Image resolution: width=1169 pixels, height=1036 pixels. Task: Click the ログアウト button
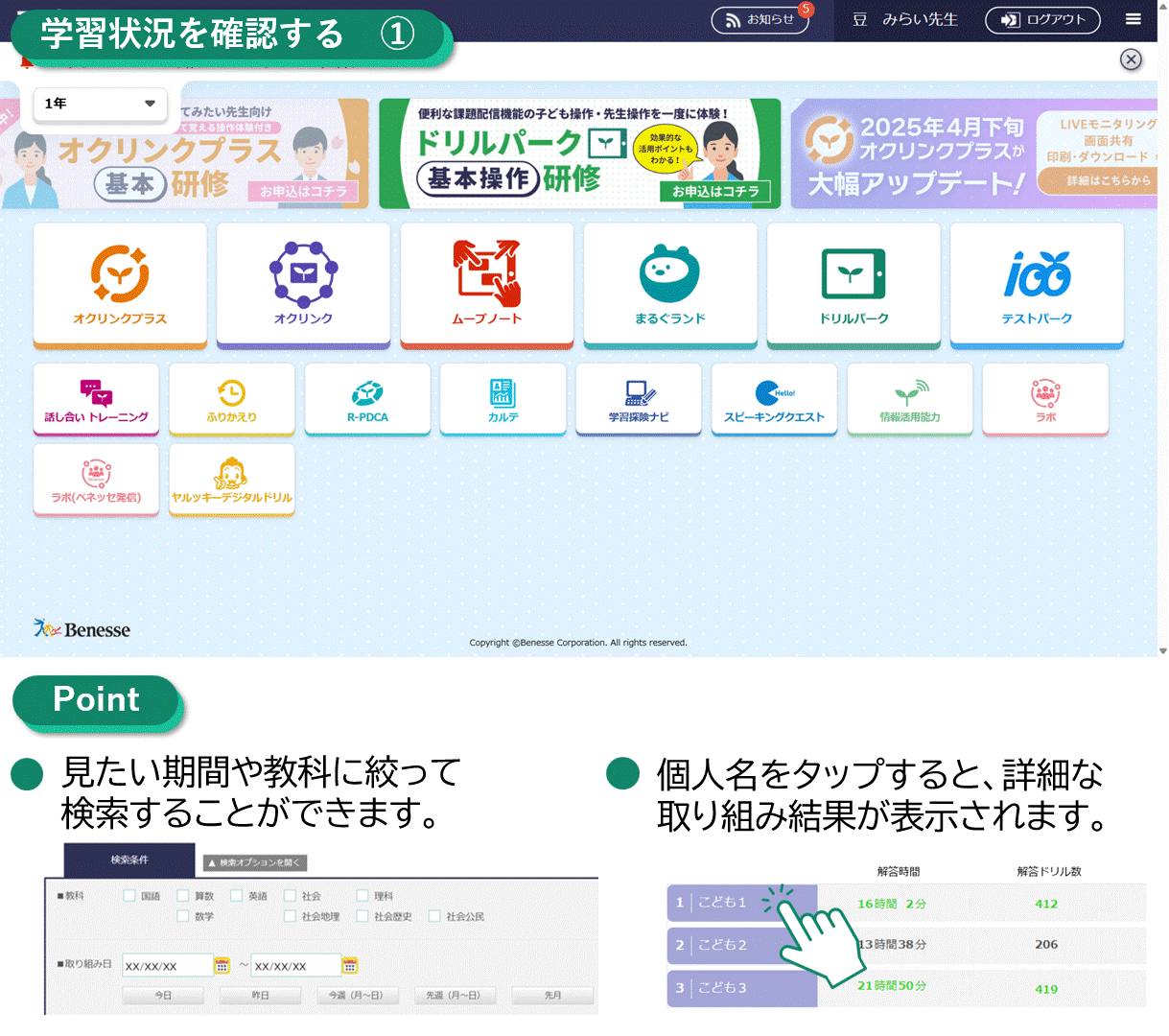pyautogui.click(x=1042, y=19)
